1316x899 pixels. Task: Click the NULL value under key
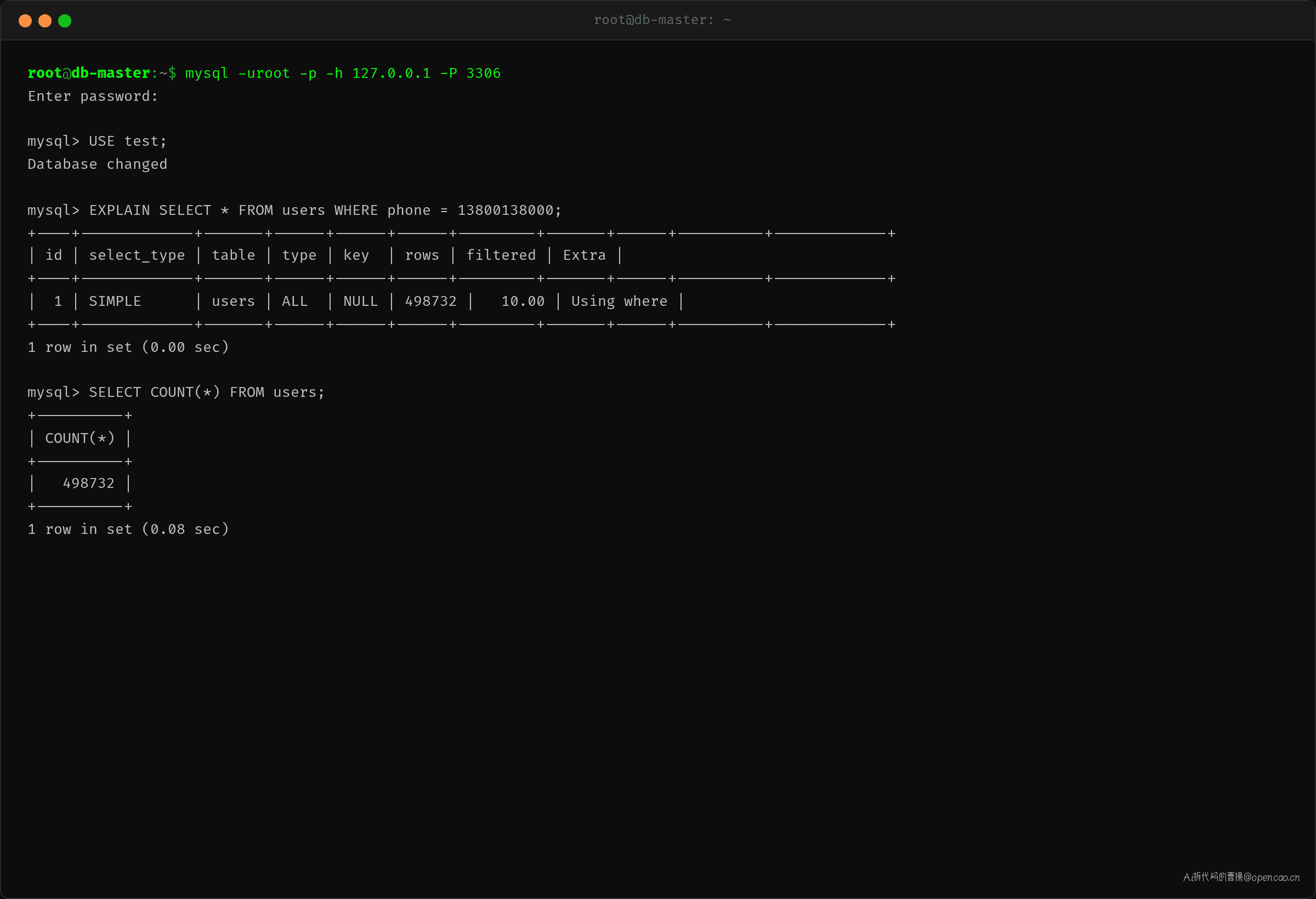pyautogui.click(x=360, y=301)
